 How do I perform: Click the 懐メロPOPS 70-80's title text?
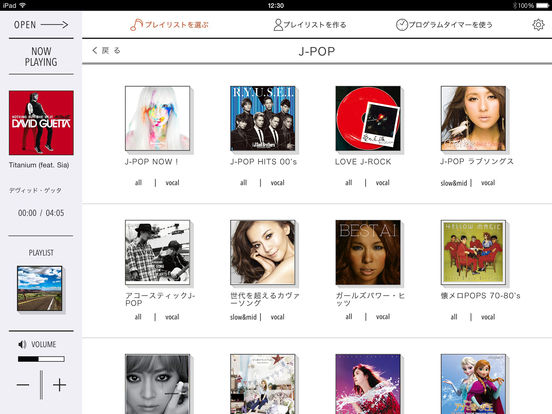click(x=480, y=296)
